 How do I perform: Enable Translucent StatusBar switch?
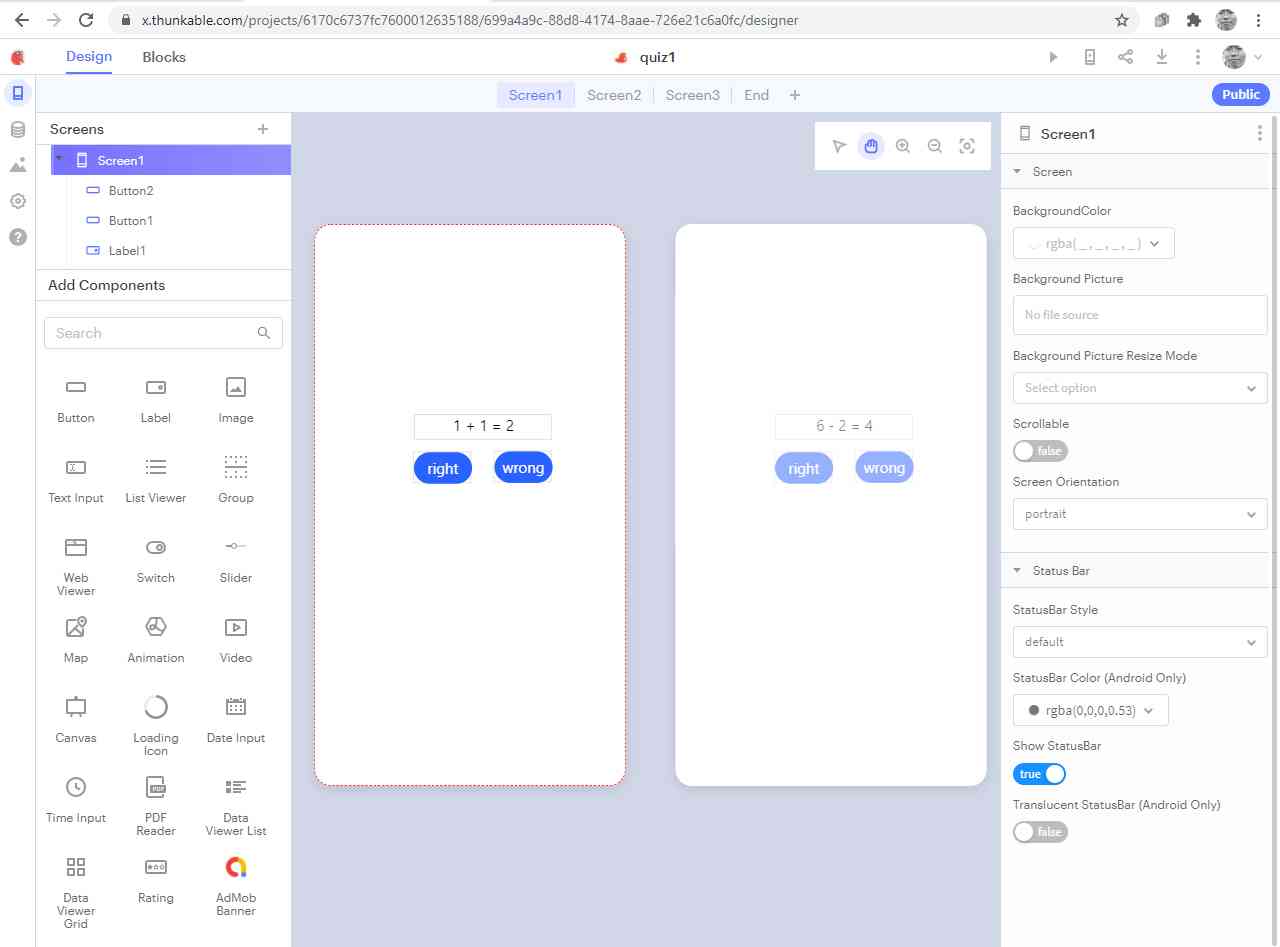click(x=1040, y=832)
